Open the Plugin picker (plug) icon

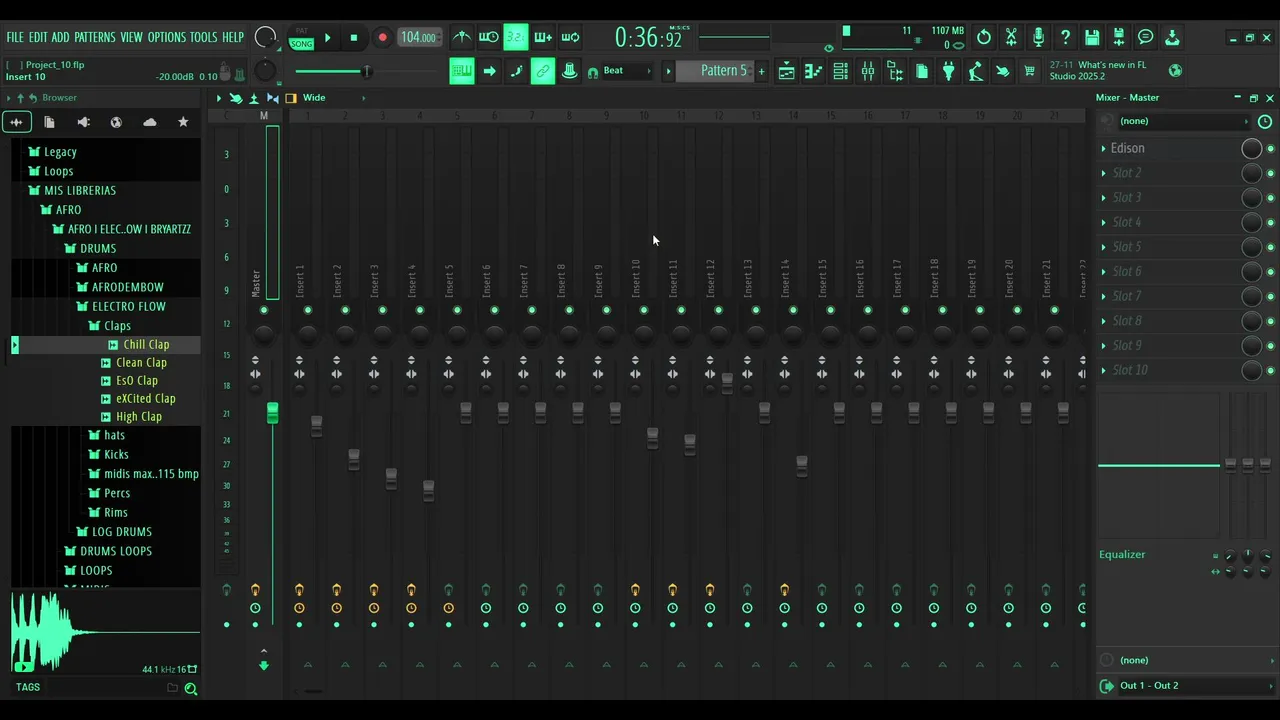(949, 71)
